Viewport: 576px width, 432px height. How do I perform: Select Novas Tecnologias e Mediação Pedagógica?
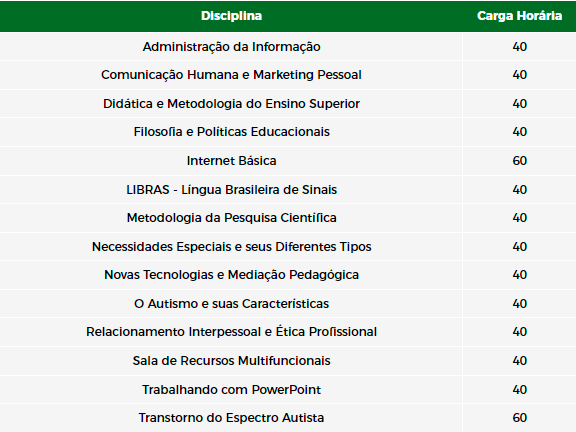[231, 275]
